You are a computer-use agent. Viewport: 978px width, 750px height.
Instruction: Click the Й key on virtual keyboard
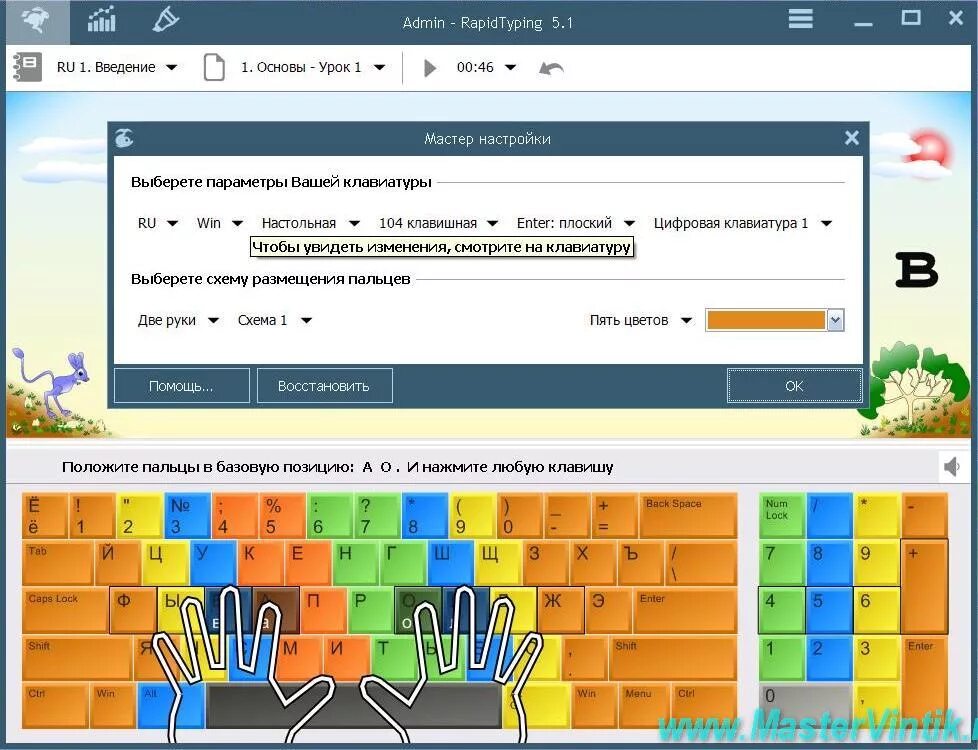tap(117, 563)
